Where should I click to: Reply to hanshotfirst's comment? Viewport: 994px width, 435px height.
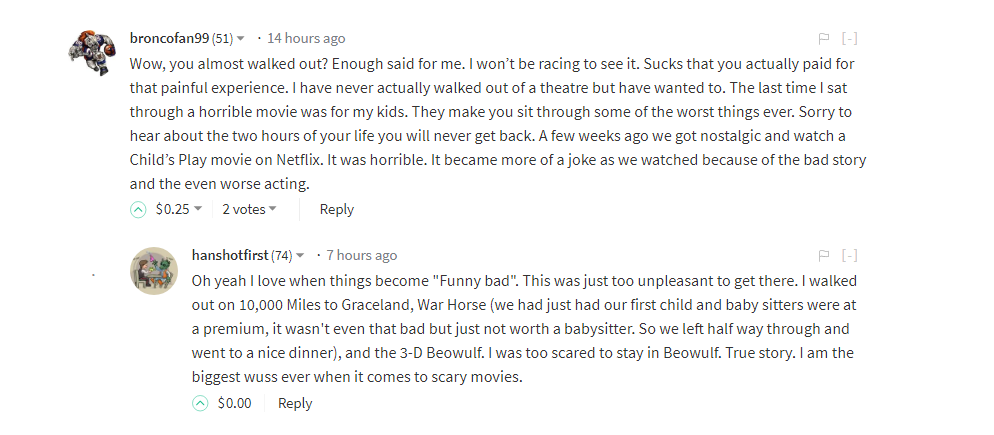(295, 403)
